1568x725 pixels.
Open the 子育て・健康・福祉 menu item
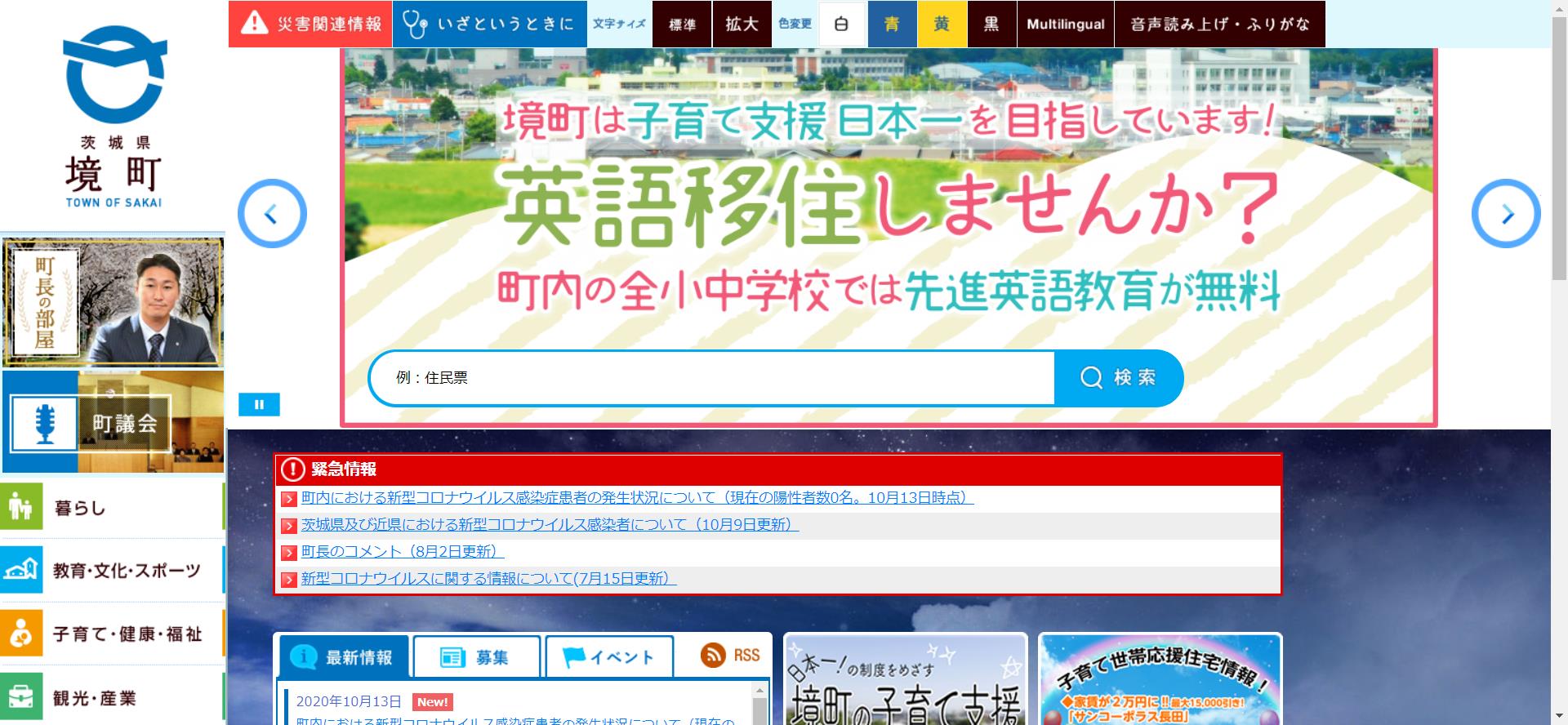tap(113, 634)
